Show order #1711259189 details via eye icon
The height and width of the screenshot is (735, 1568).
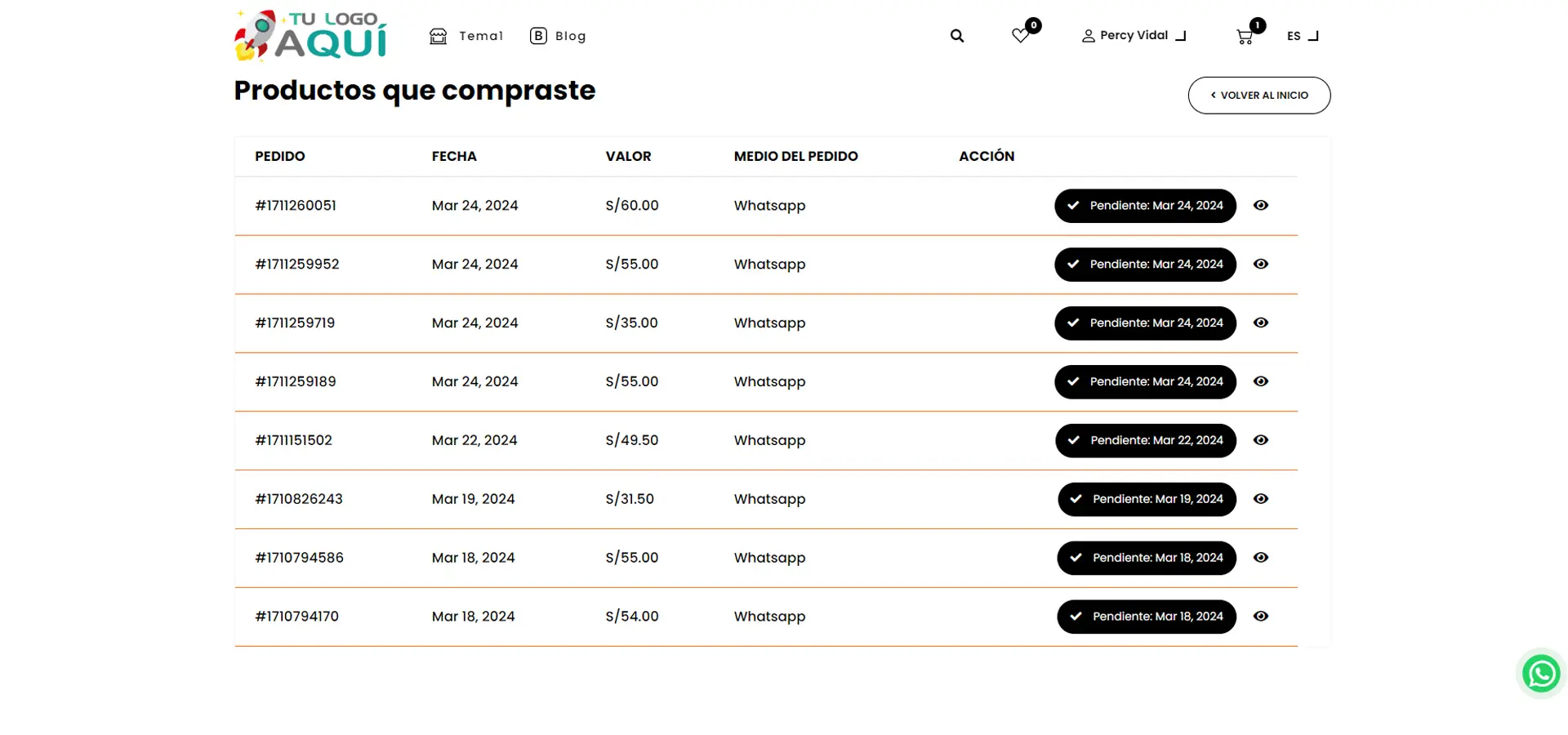click(x=1261, y=382)
